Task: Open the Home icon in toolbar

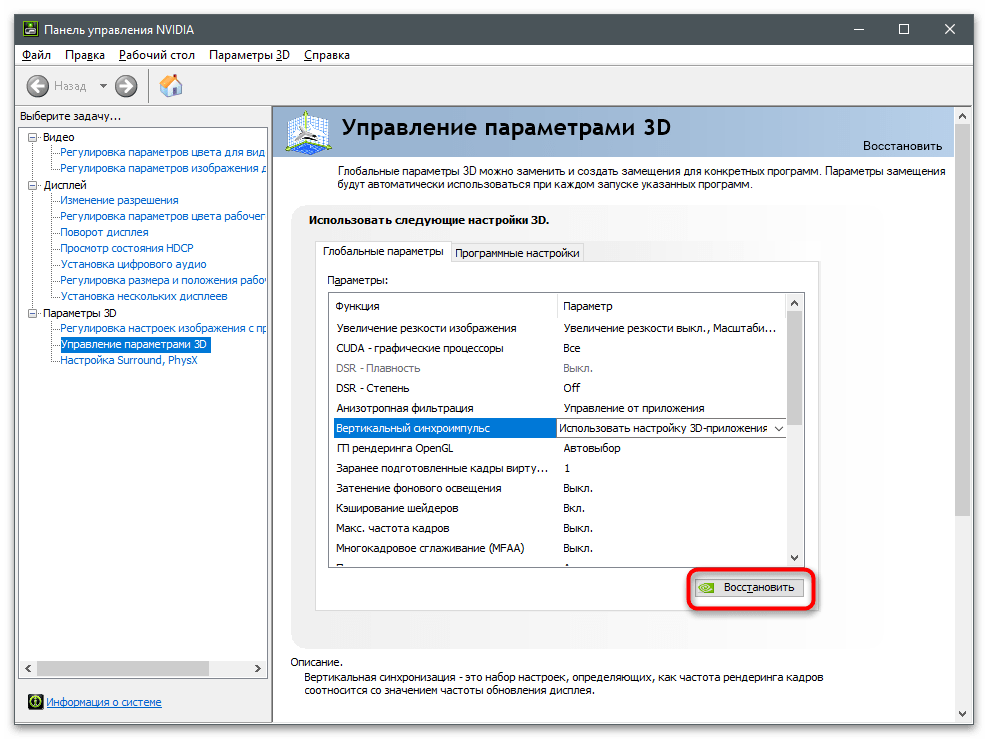Action: pos(171,86)
